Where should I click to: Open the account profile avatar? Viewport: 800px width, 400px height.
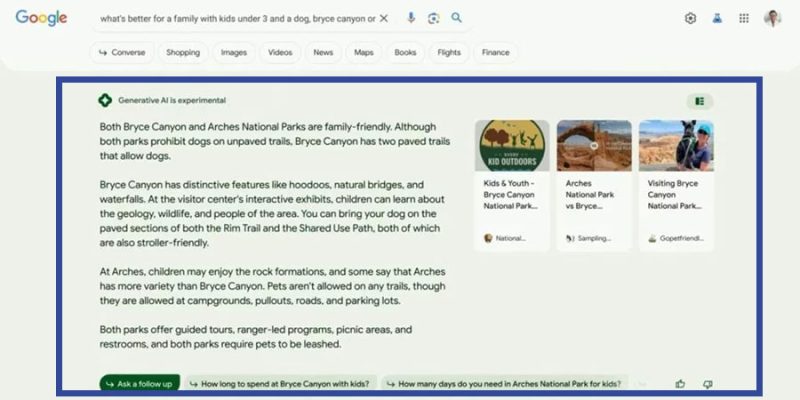772,18
